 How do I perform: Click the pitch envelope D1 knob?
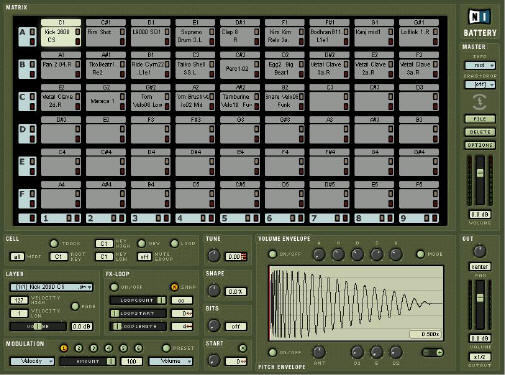pyautogui.click(x=357, y=352)
